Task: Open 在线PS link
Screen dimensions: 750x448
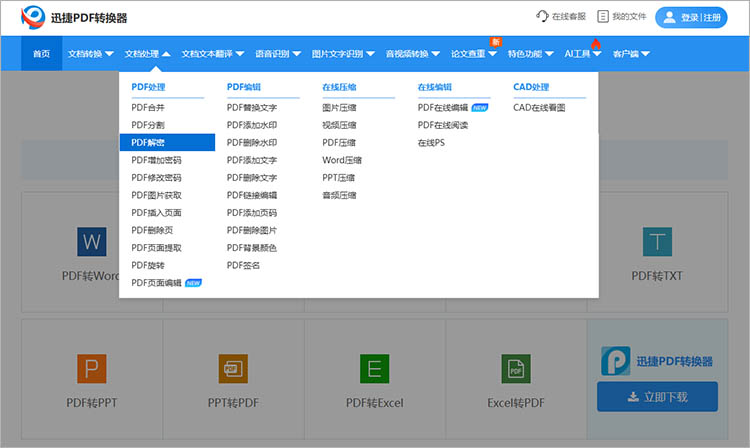Action: pos(431,142)
